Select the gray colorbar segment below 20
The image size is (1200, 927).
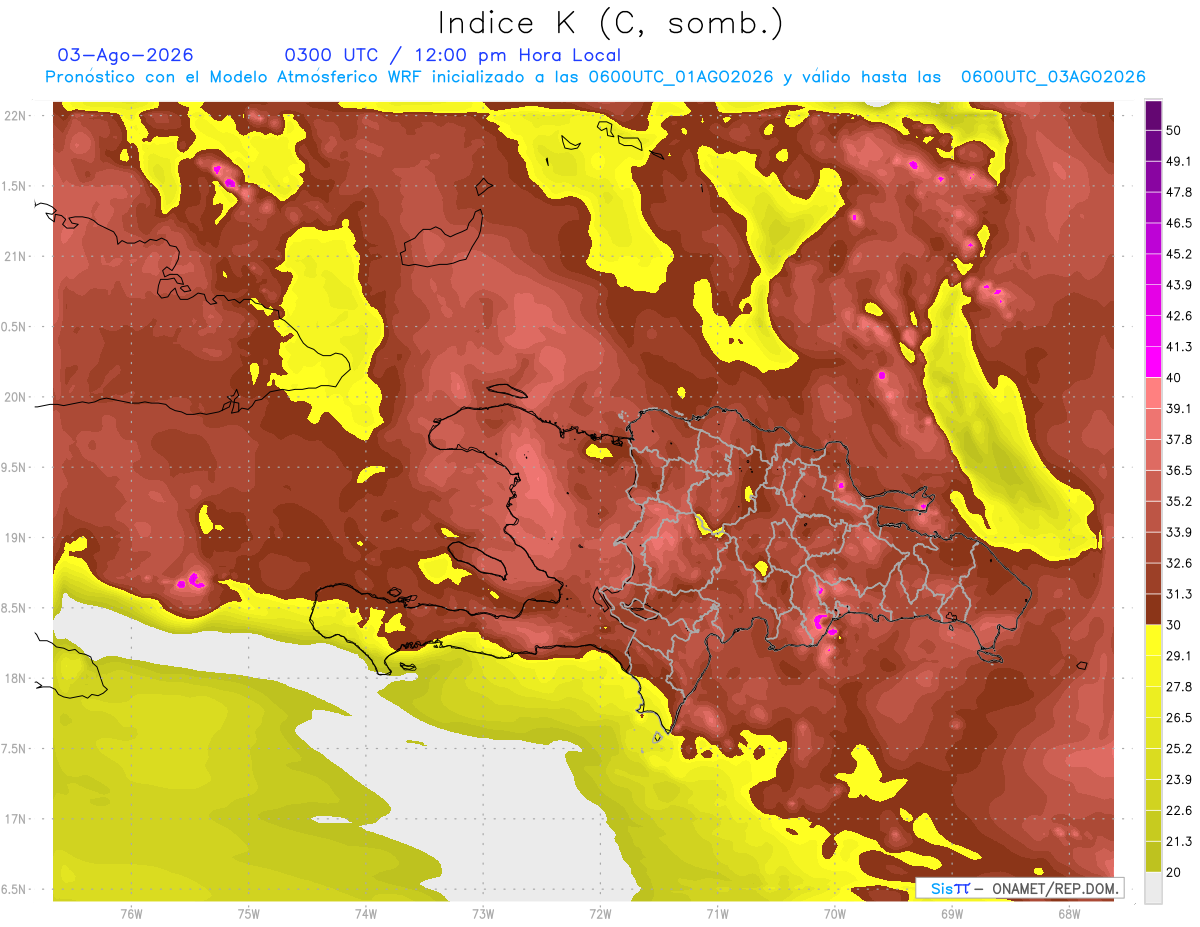pyautogui.click(x=1153, y=887)
